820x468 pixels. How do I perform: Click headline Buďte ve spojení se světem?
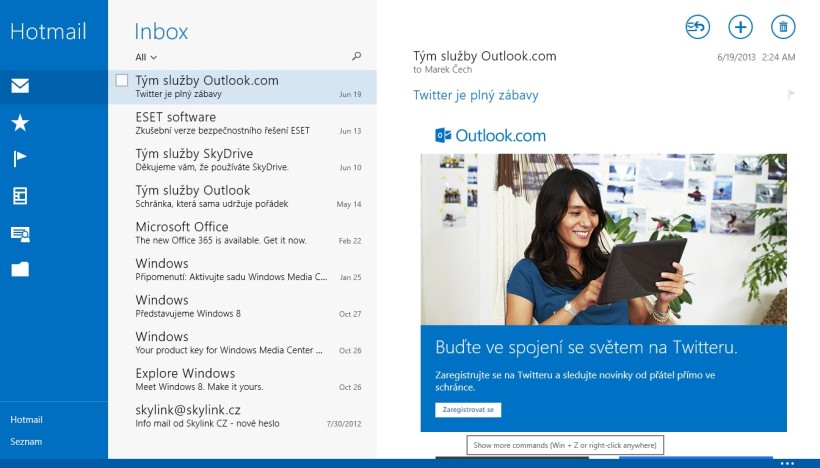click(x=586, y=347)
